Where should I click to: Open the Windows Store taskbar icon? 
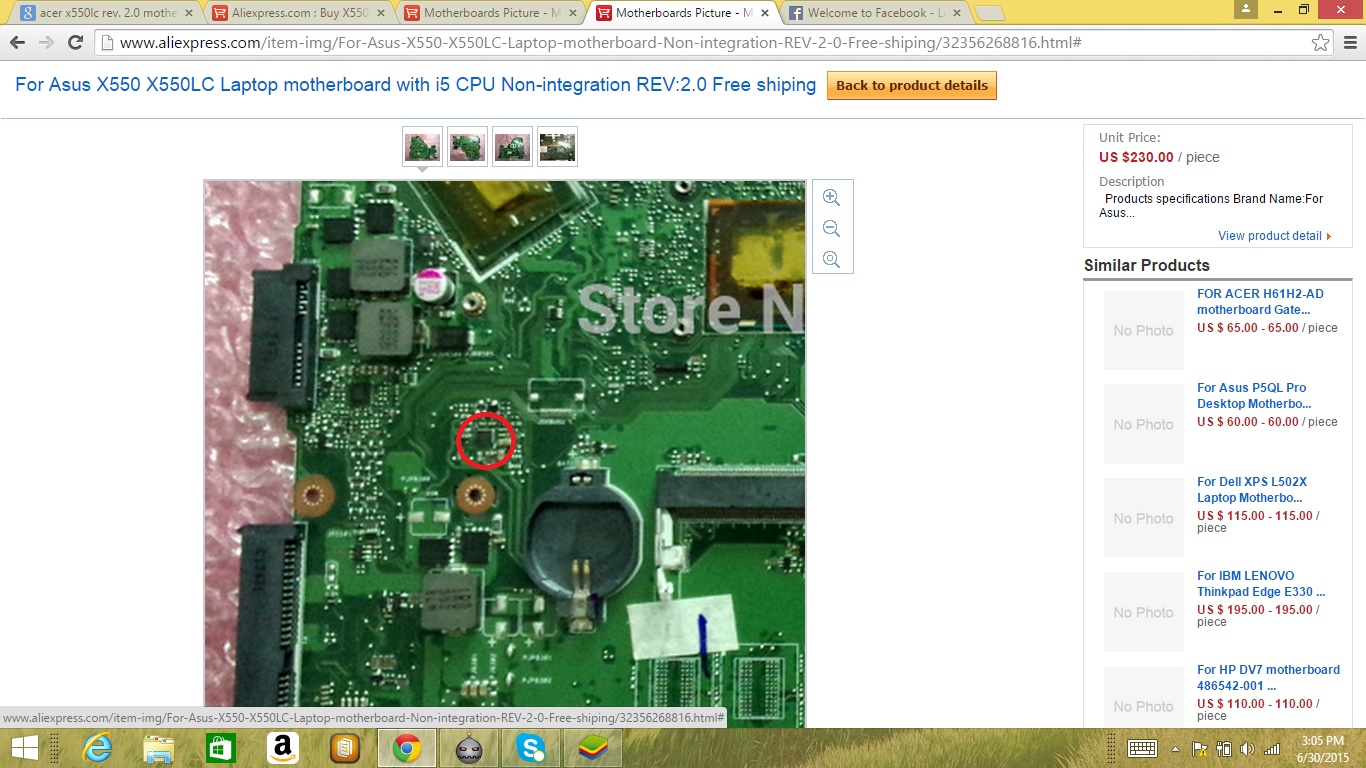[x=221, y=748]
